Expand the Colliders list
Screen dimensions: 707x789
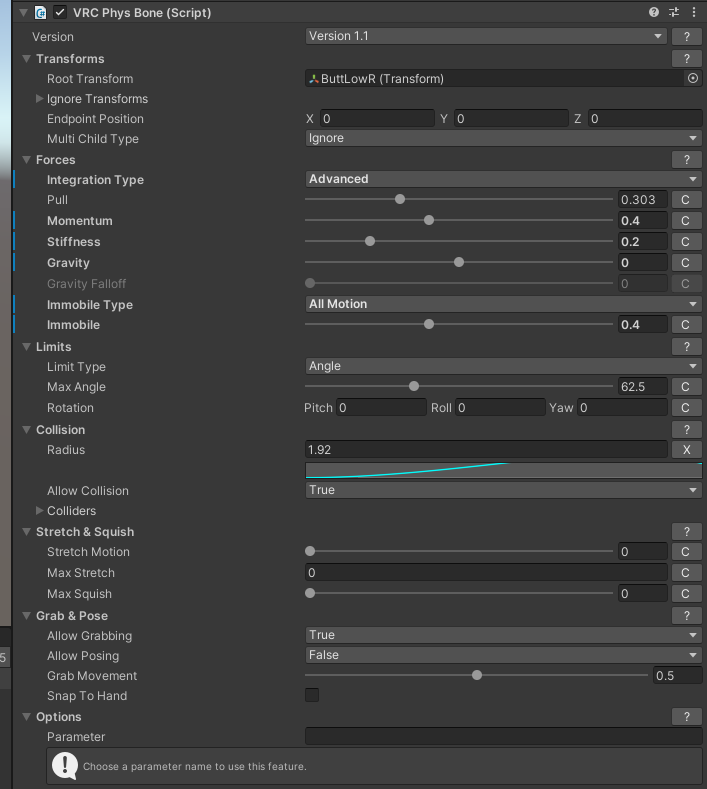click(39, 510)
